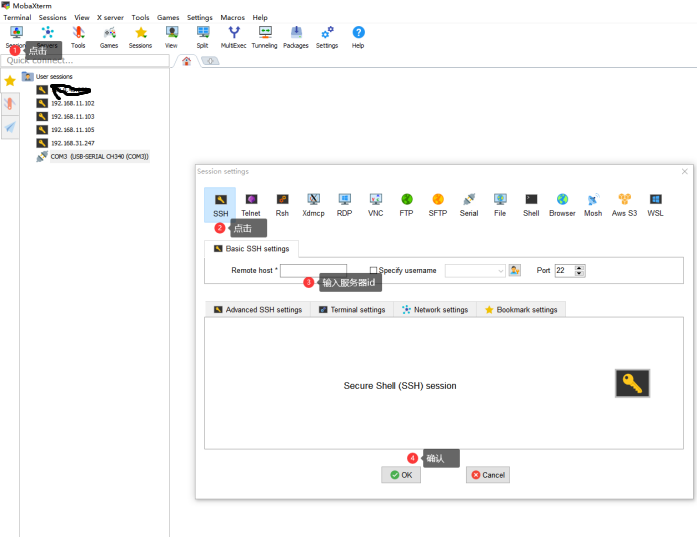
Task: Click the Port number field
Action: coord(565,270)
